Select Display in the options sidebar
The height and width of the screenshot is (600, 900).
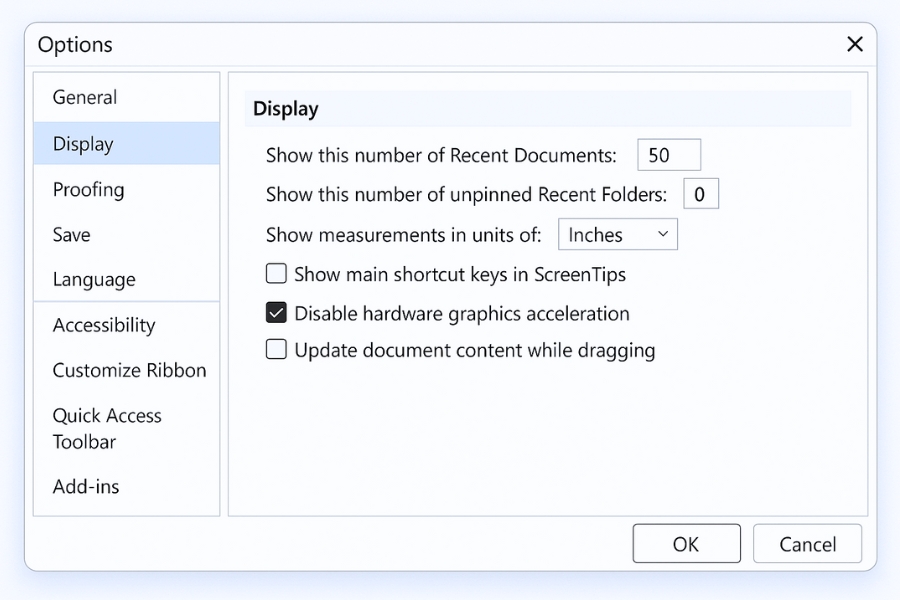(83, 144)
